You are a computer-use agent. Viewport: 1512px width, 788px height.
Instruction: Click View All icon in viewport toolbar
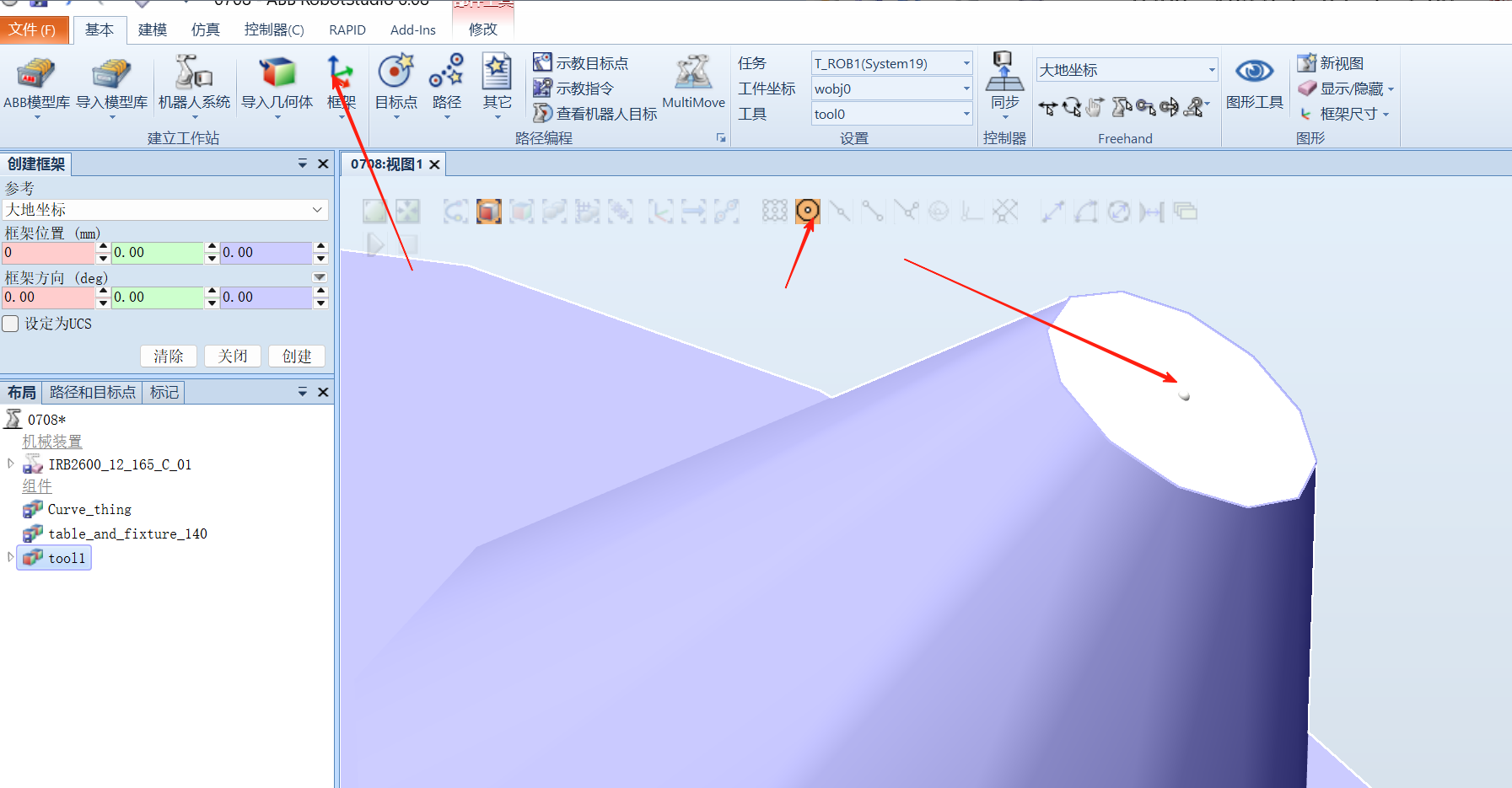pos(374,211)
